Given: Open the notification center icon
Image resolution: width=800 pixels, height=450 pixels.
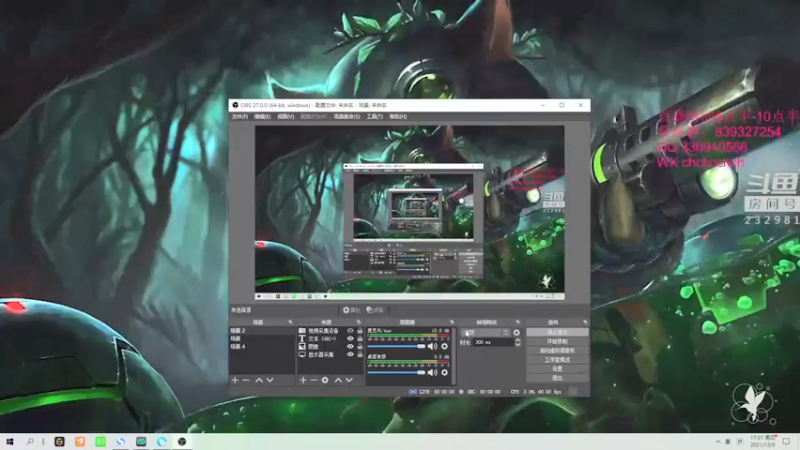Looking at the screenshot, I should click(786, 442).
